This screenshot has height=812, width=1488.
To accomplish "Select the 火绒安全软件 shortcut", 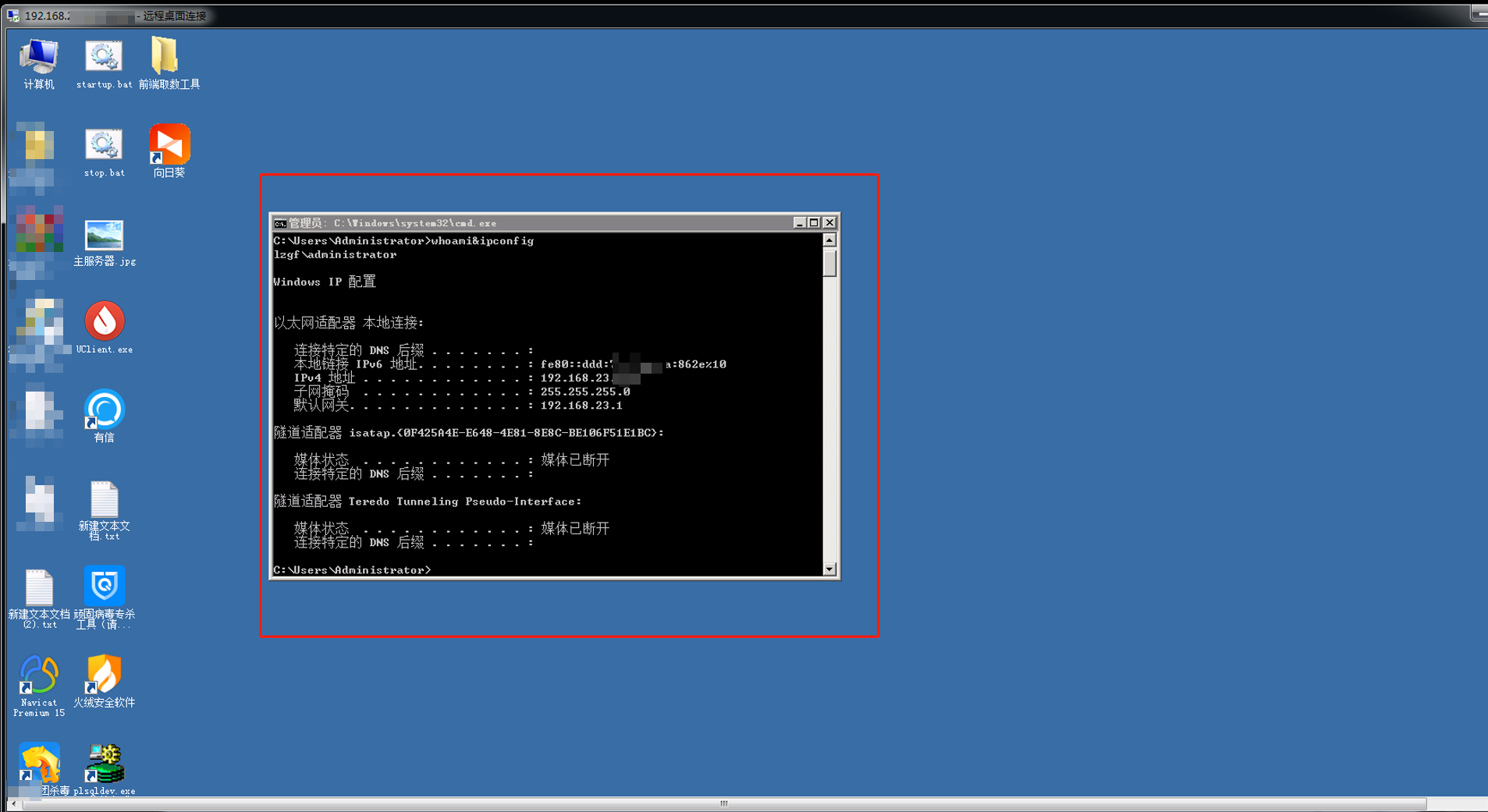I will (x=104, y=676).
